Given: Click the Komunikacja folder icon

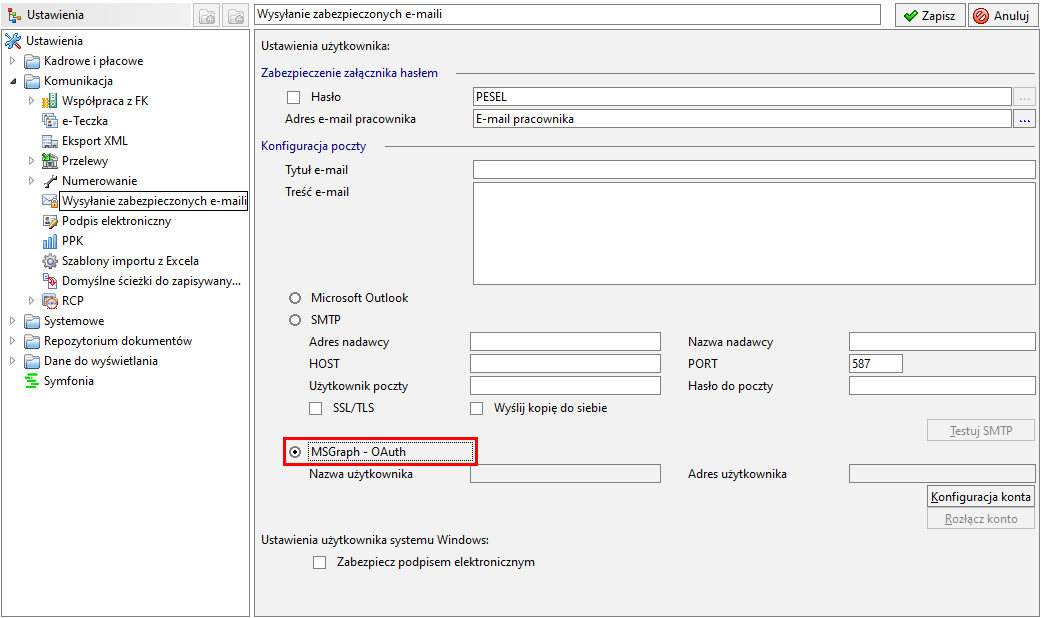Looking at the screenshot, I should point(32,81).
